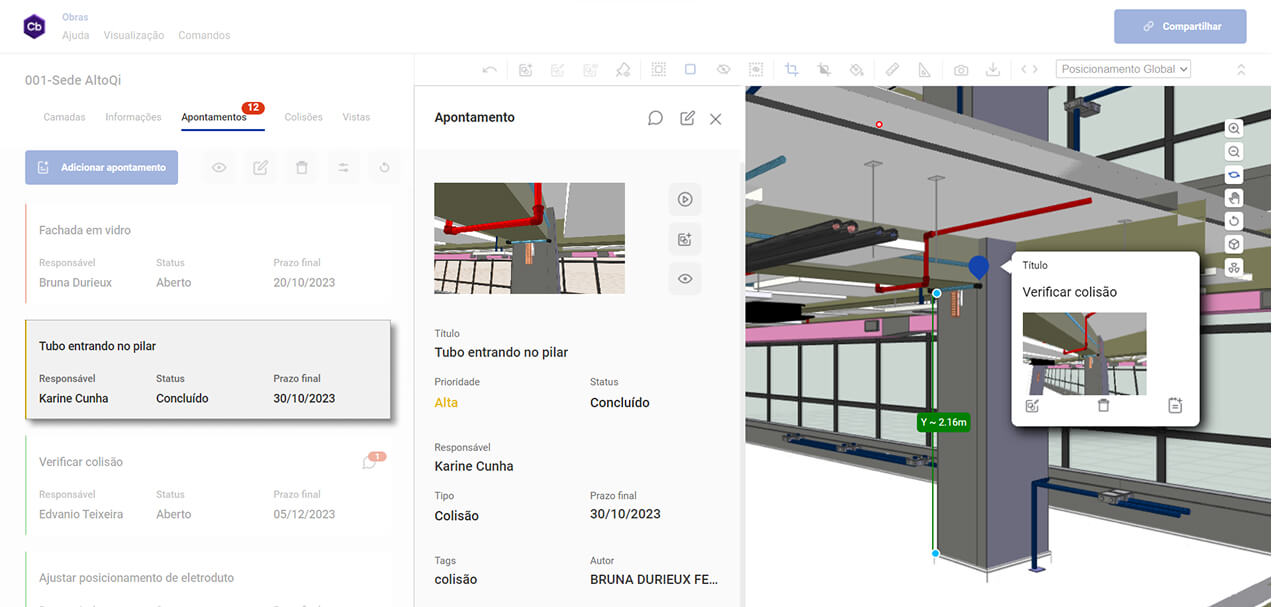Open the Ajuda menu
The height and width of the screenshot is (607, 1272).
click(76, 35)
